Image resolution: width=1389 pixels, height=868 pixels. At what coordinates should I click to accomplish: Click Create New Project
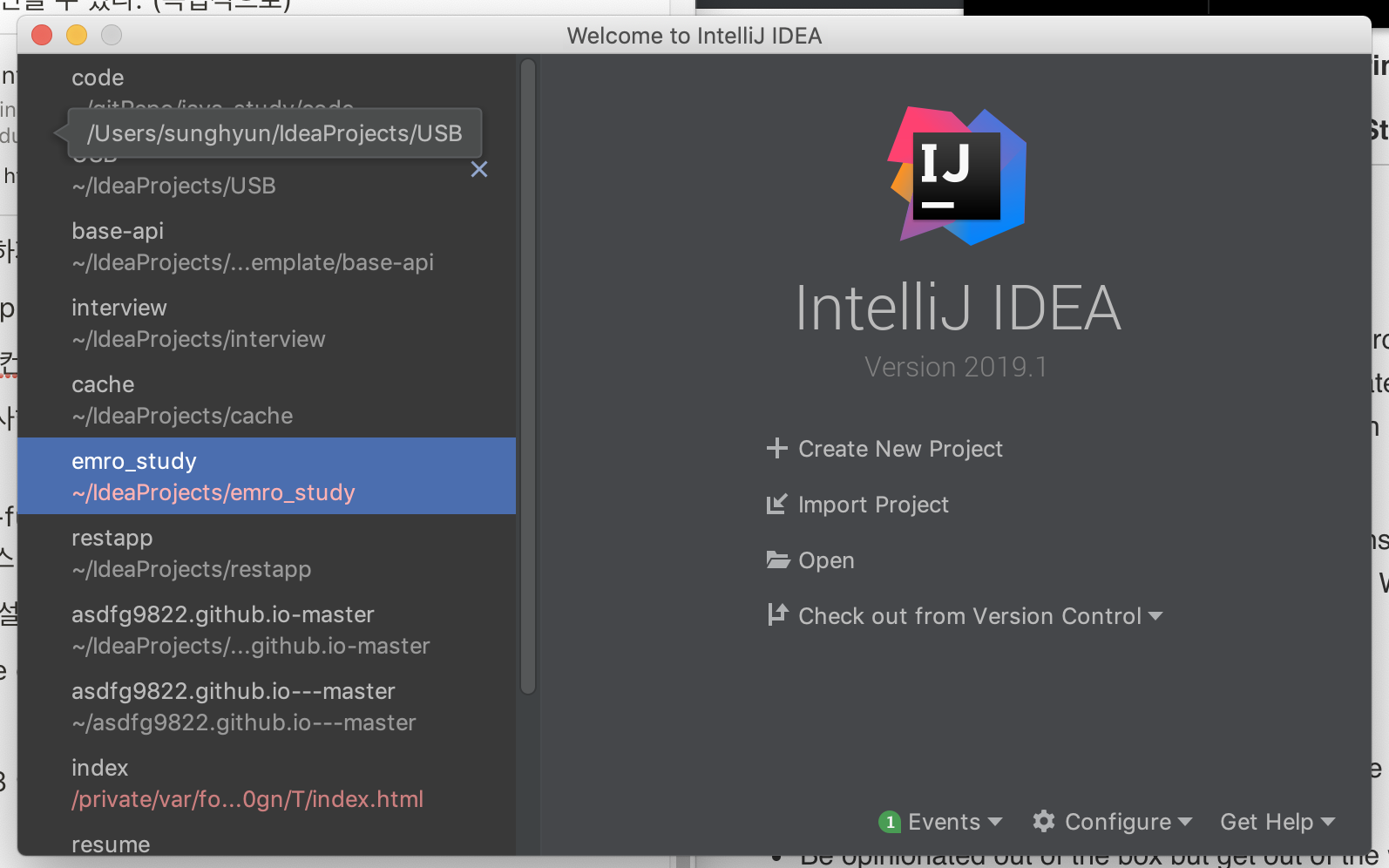pyautogui.click(x=900, y=449)
